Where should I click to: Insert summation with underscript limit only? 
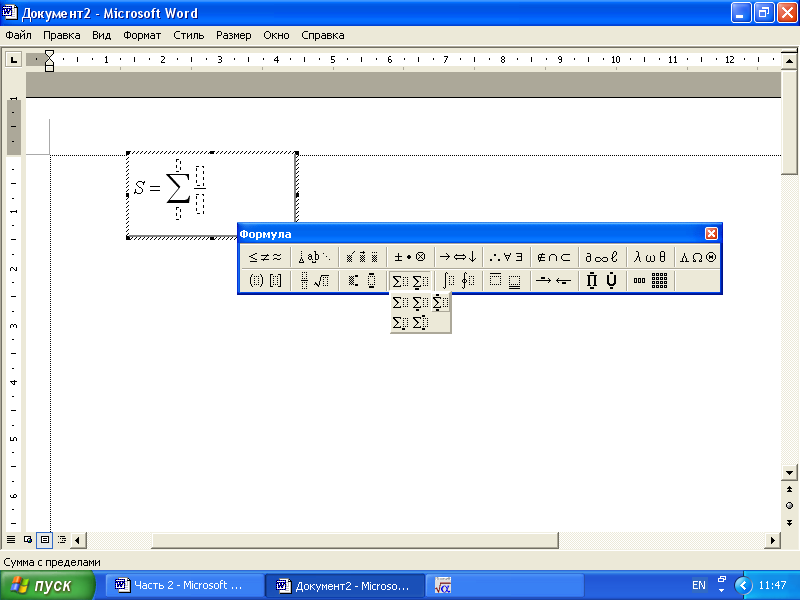point(420,303)
